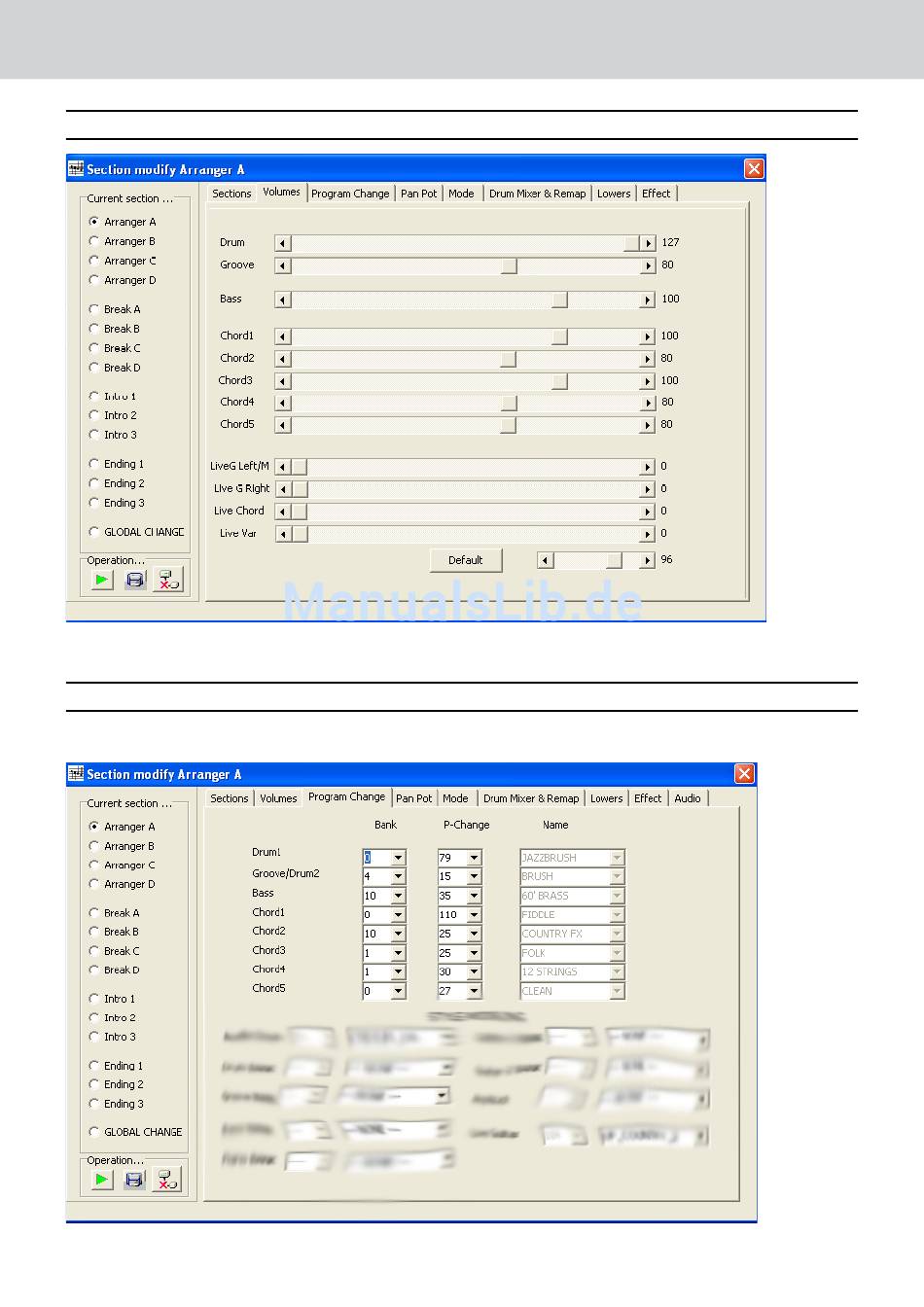The height and width of the screenshot is (1307, 924).
Task: Click Chord5 slider right arrow
Action: 648,425
